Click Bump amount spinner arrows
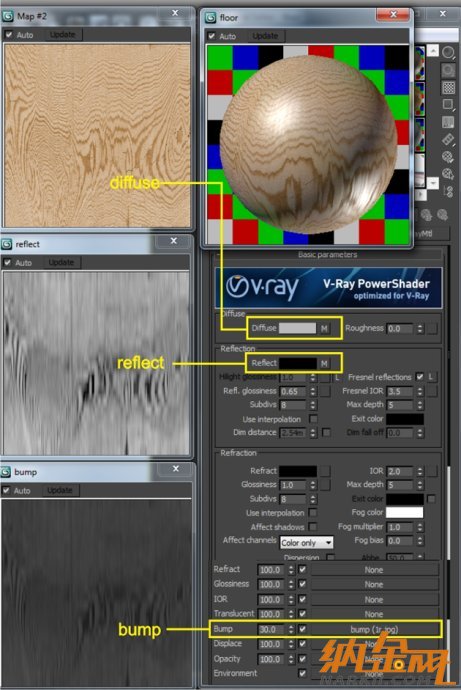The height and width of the screenshot is (690, 461). pos(291,629)
